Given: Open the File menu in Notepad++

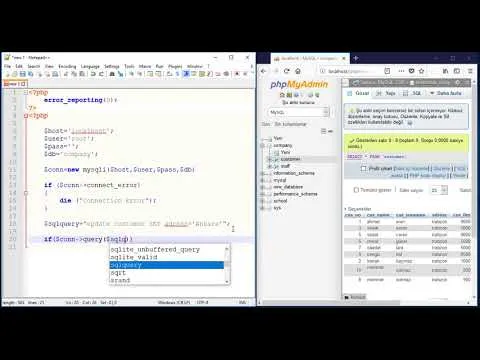Looking at the screenshot, I should coord(7,66).
